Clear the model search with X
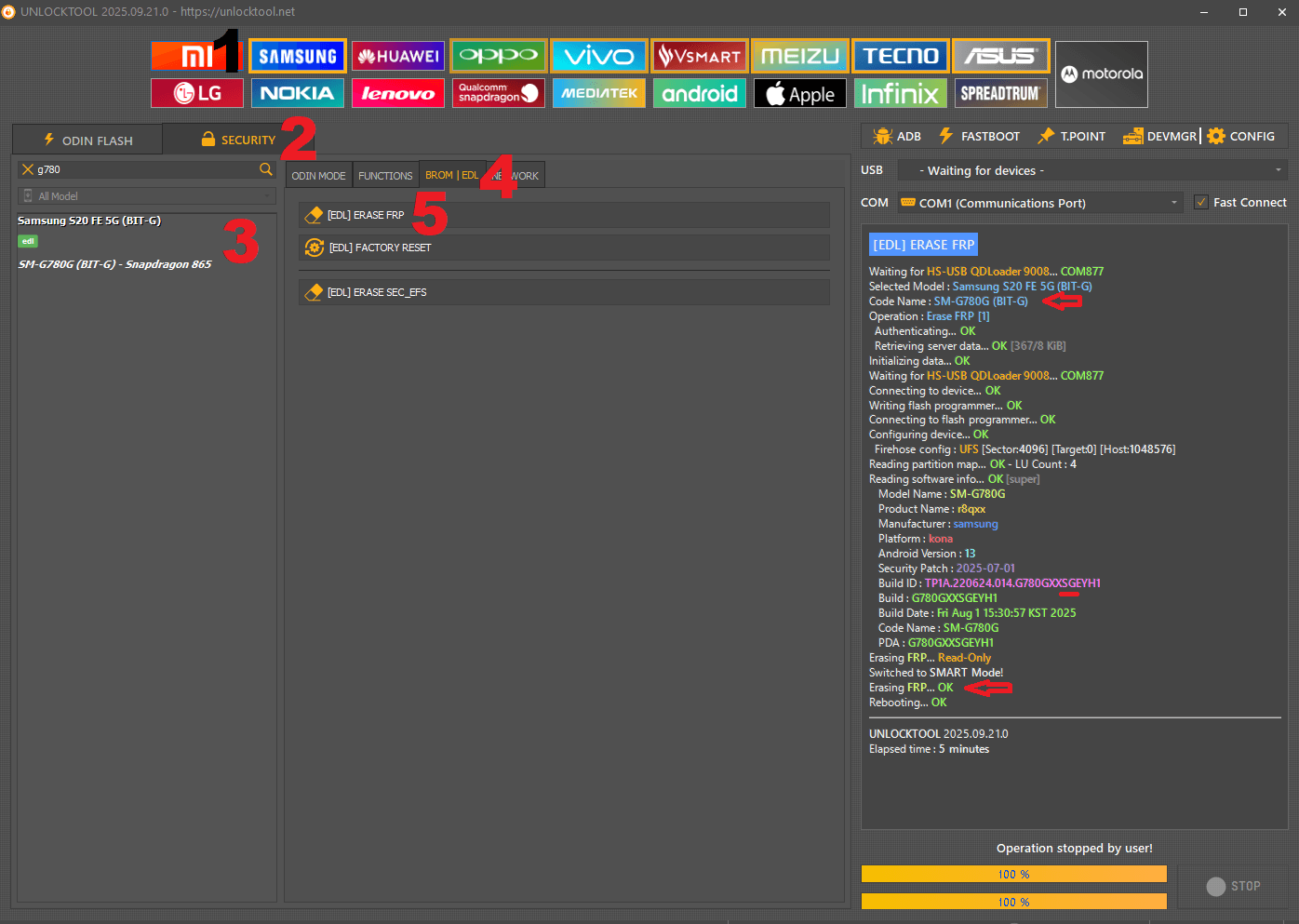 pos(28,169)
